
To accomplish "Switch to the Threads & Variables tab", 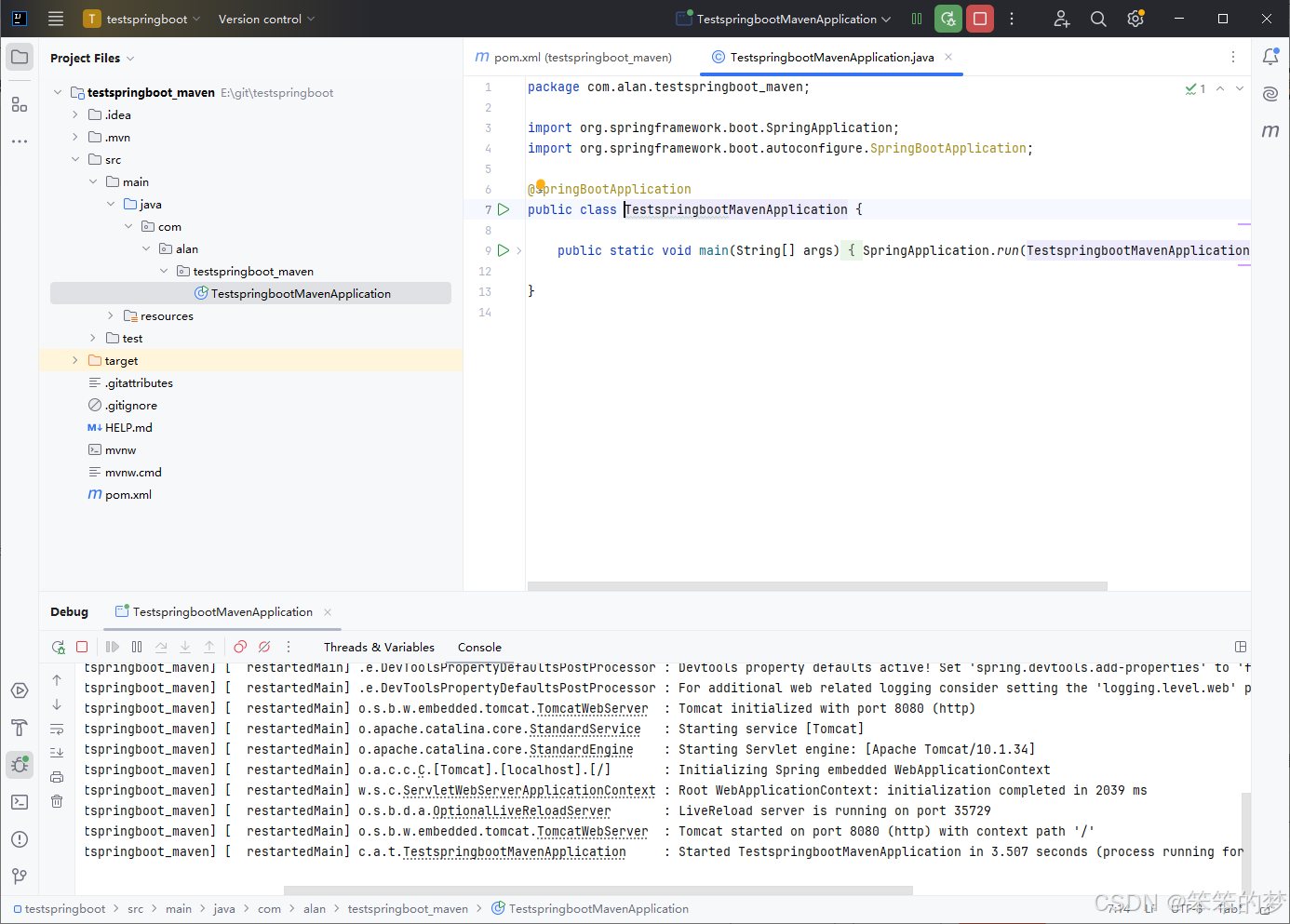I will pyautogui.click(x=378, y=646).
